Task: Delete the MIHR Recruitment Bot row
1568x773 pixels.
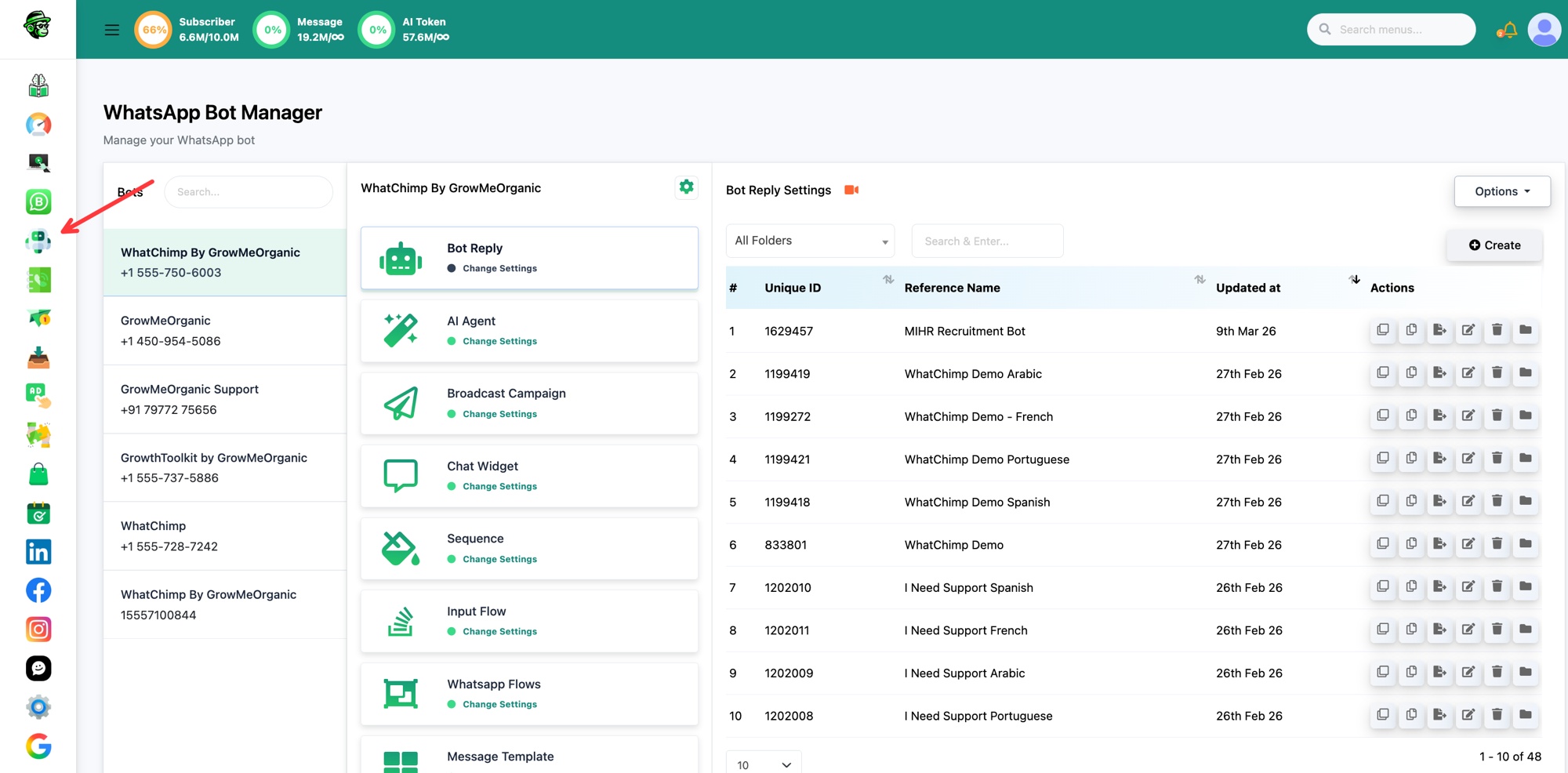Action: (1497, 330)
